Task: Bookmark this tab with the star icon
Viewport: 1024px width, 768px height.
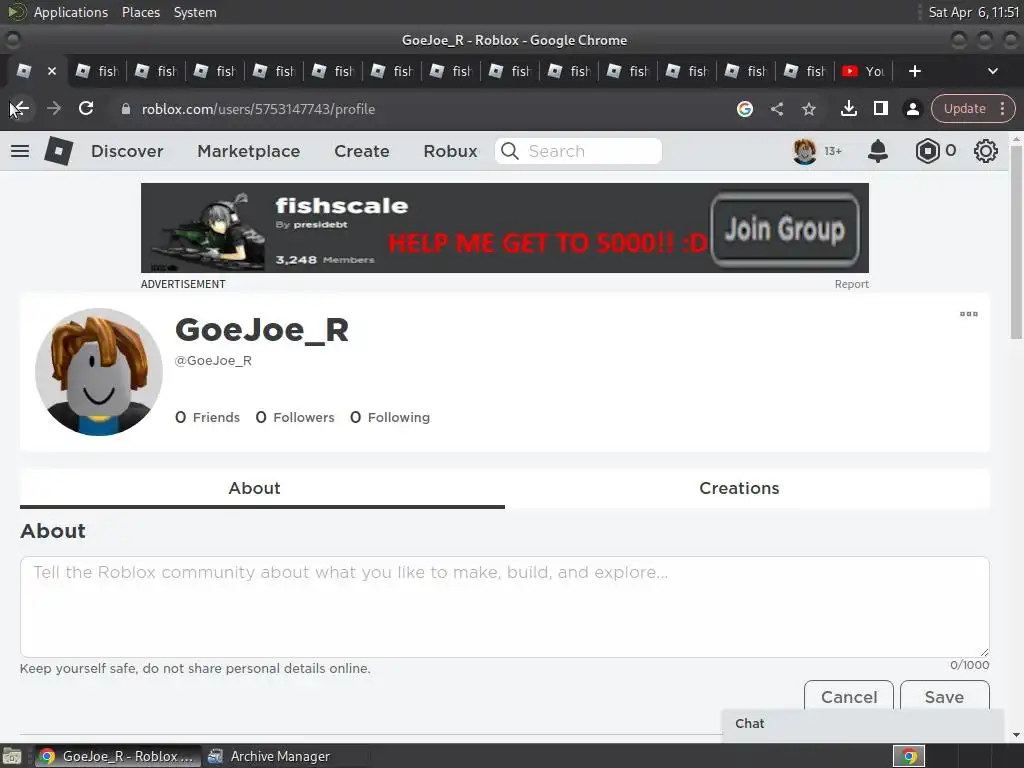Action: (x=808, y=109)
